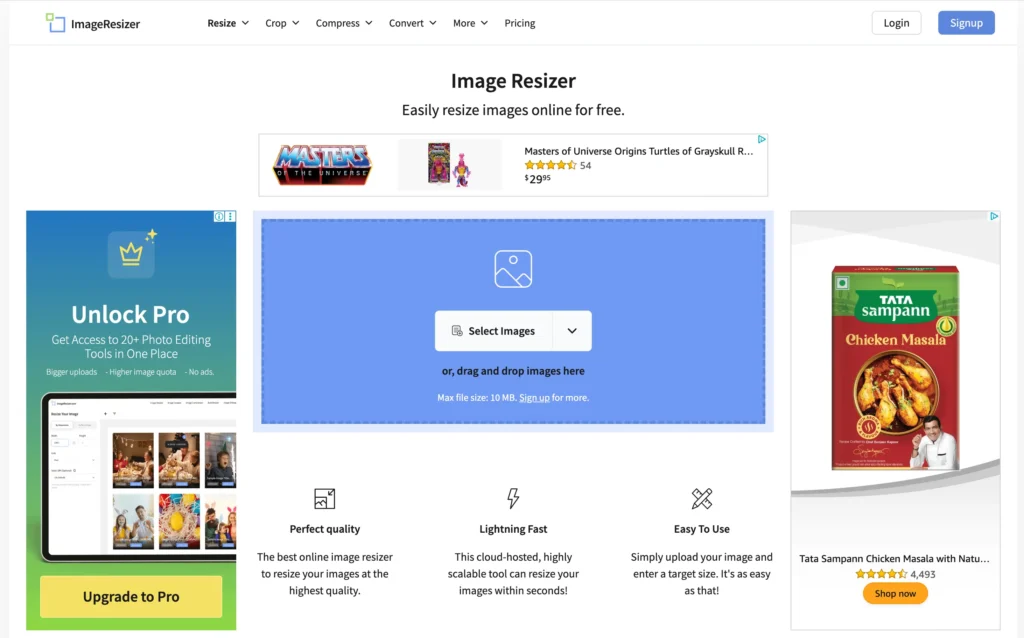Viewport: 1024px width, 638px height.
Task: Open the Resize menu
Action: pyautogui.click(x=228, y=23)
